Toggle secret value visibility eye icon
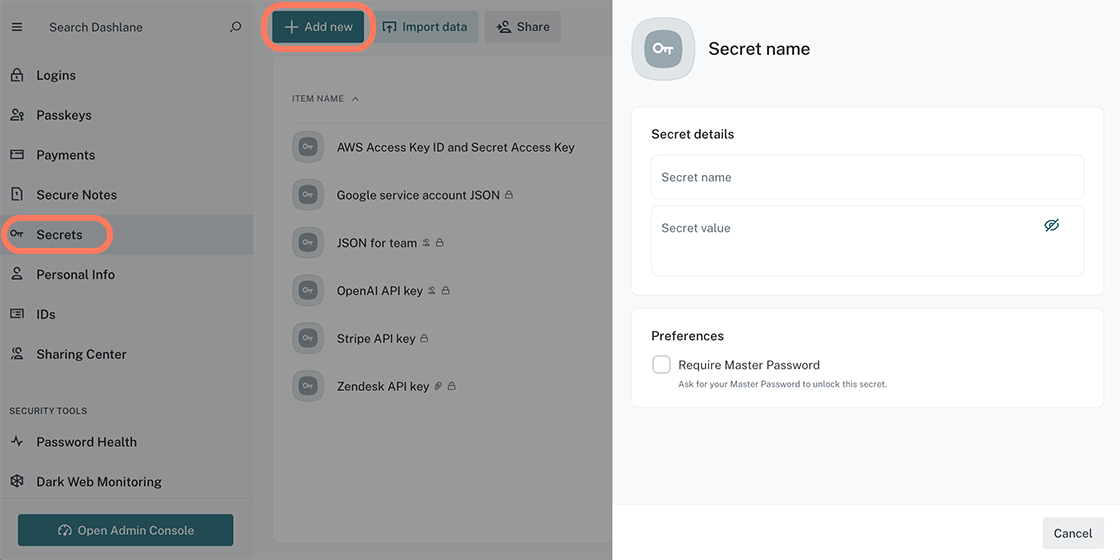 (1051, 226)
